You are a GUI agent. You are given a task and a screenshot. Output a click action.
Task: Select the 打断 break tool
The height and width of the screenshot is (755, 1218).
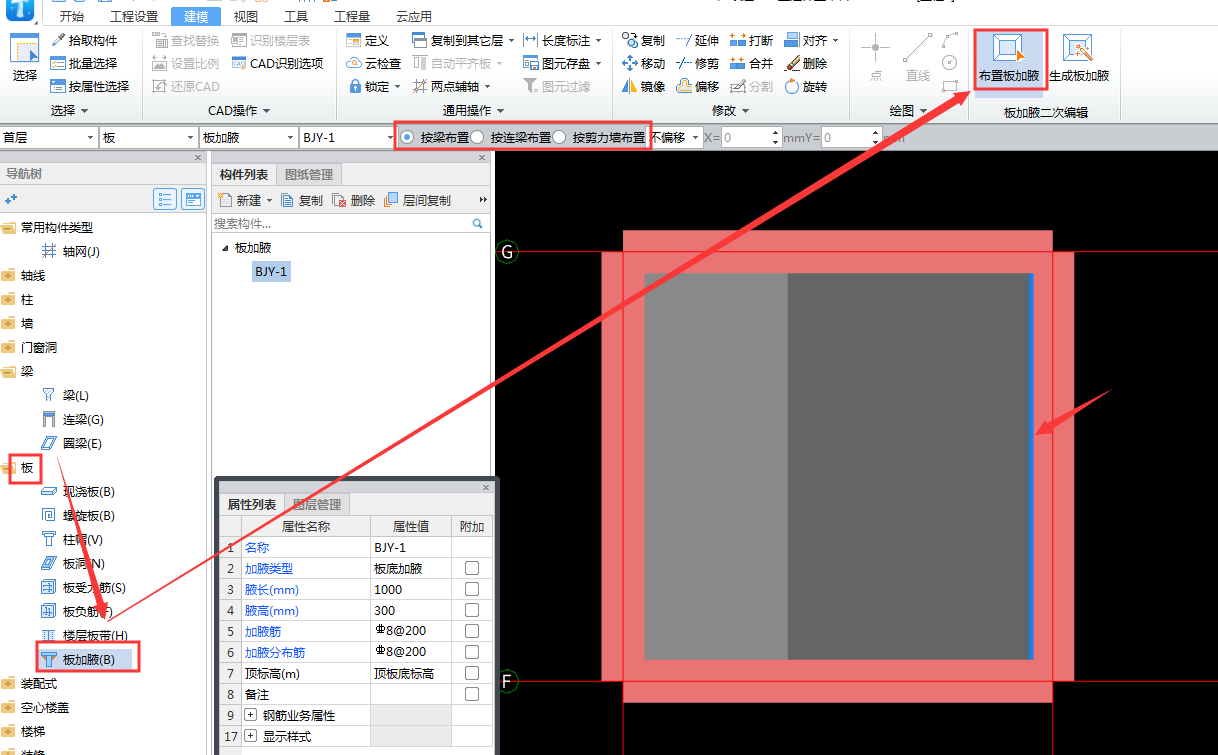[751, 40]
